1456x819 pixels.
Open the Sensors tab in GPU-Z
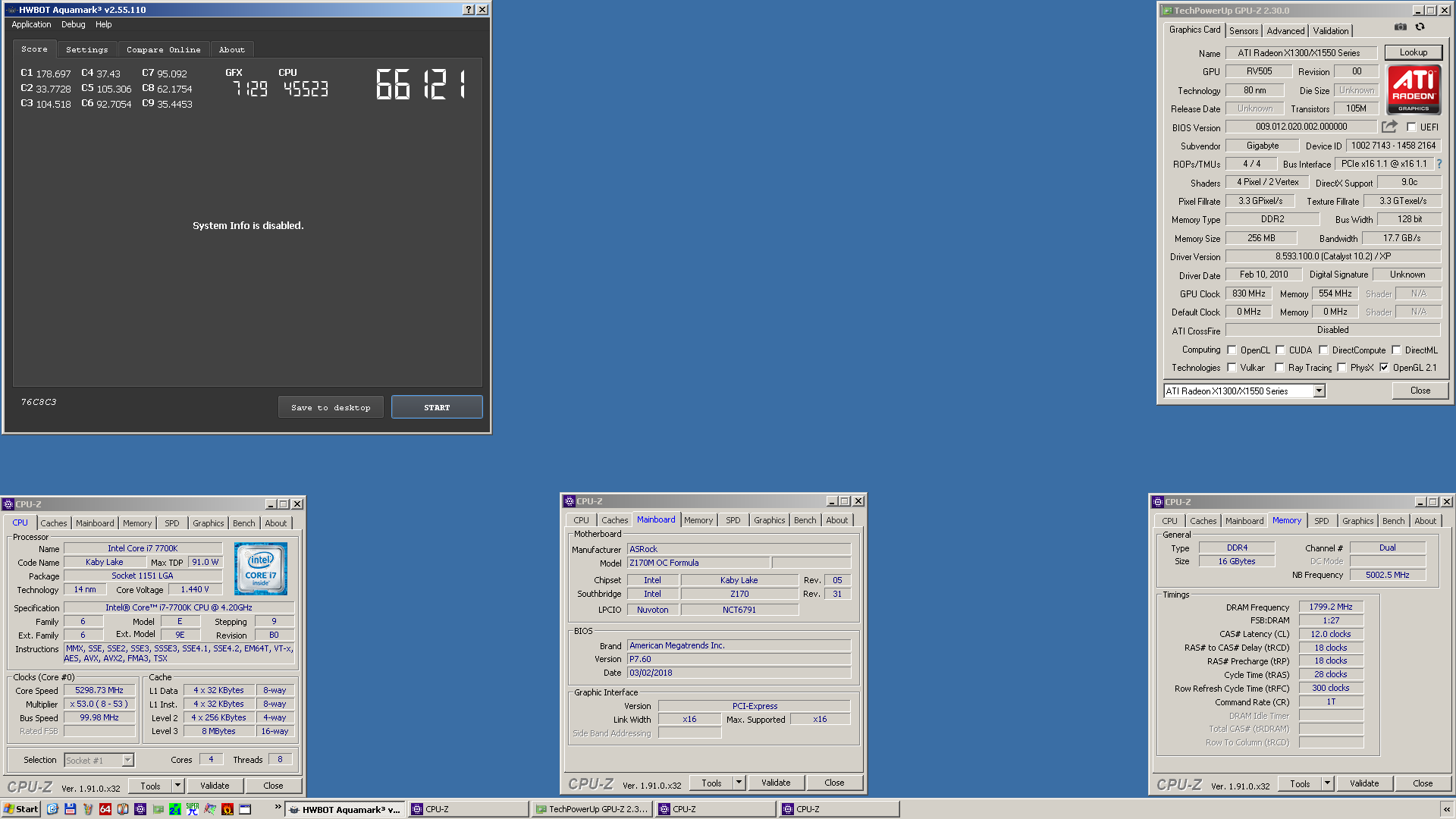click(1244, 31)
